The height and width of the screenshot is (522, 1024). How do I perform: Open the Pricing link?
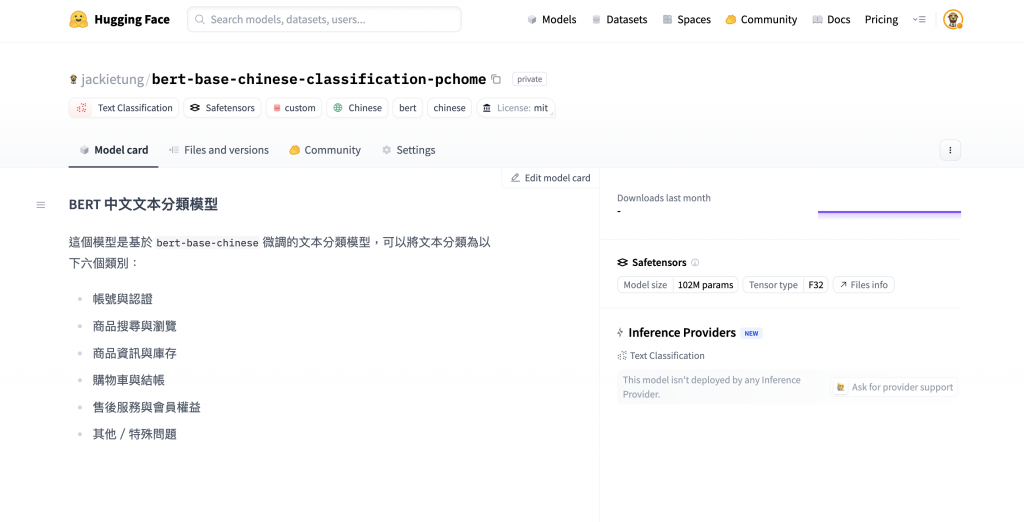tap(881, 20)
